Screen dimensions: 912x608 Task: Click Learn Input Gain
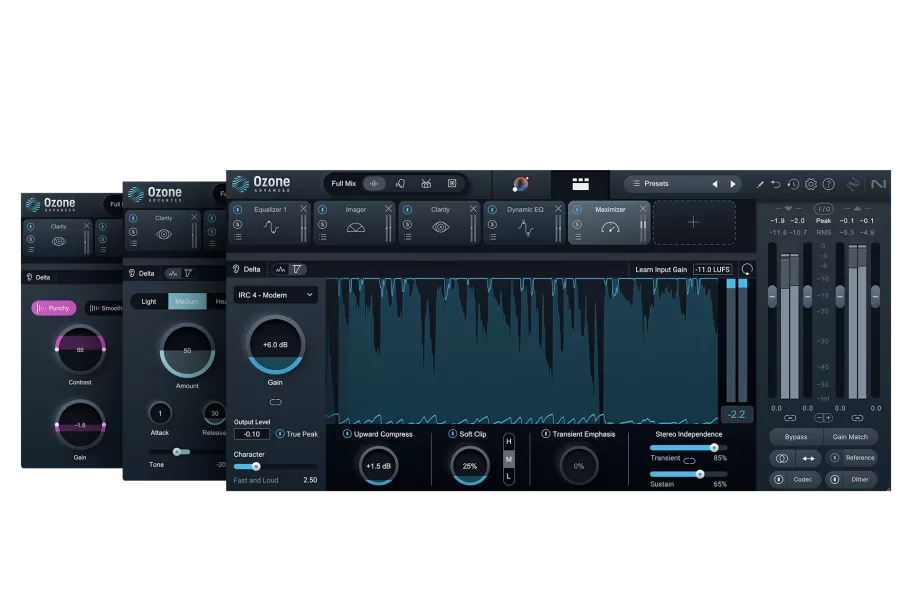point(661,270)
